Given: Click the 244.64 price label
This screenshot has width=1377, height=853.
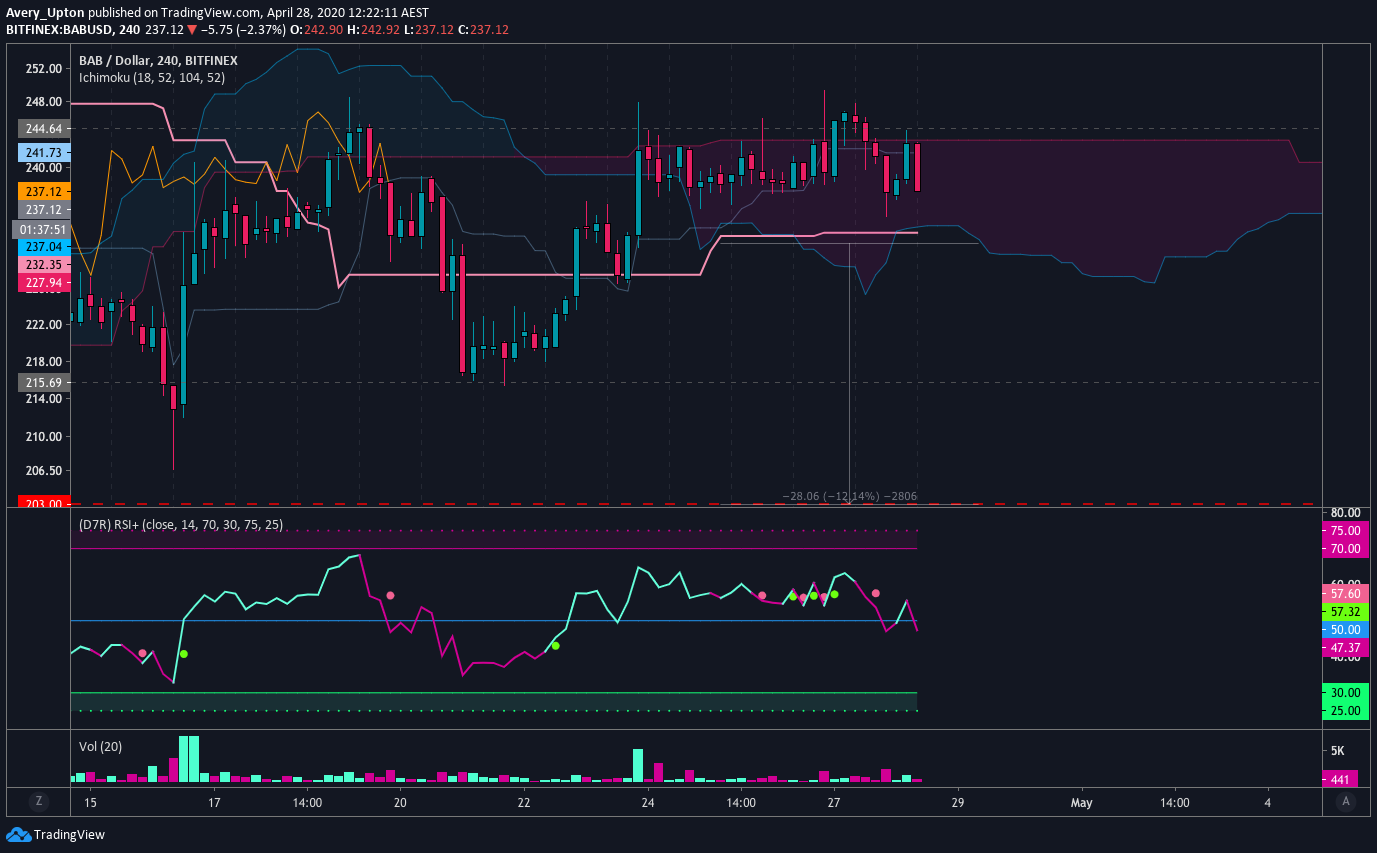Looking at the screenshot, I should pos(44,129).
